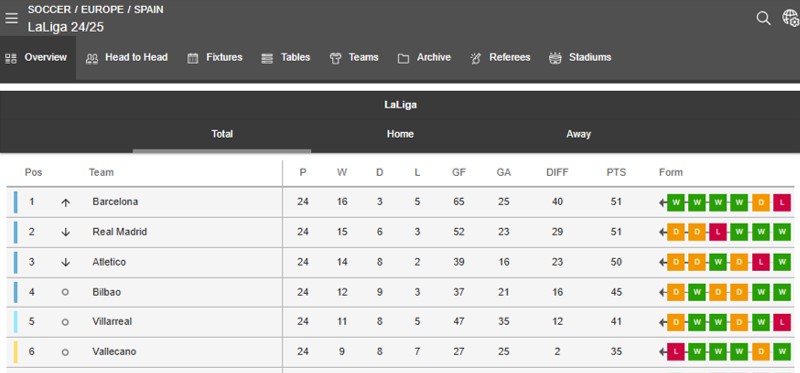This screenshot has height=373, width=800.
Task: Click the search magnifier icon
Action: coord(763,18)
